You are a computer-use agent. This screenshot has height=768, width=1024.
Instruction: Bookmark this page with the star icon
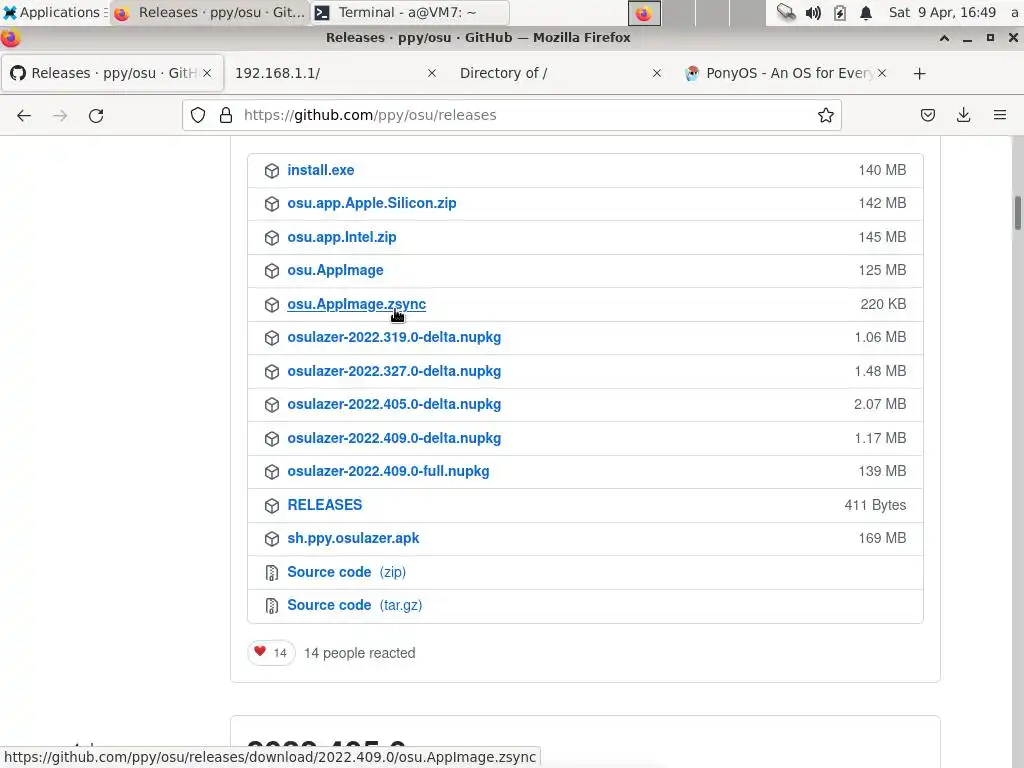click(x=825, y=115)
